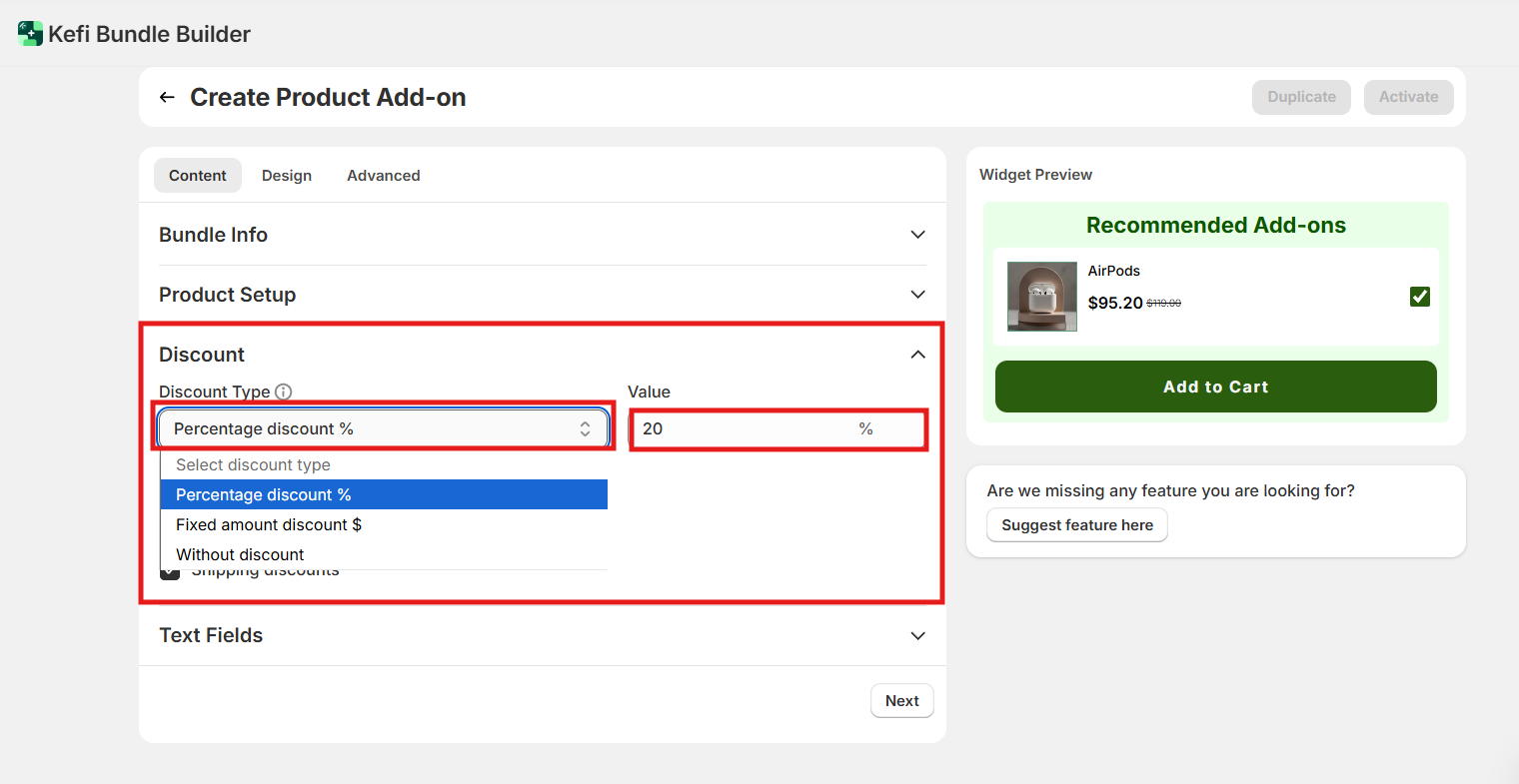Expand the Bundle Info section
Image resolution: width=1519 pixels, height=784 pixels.
click(916, 235)
